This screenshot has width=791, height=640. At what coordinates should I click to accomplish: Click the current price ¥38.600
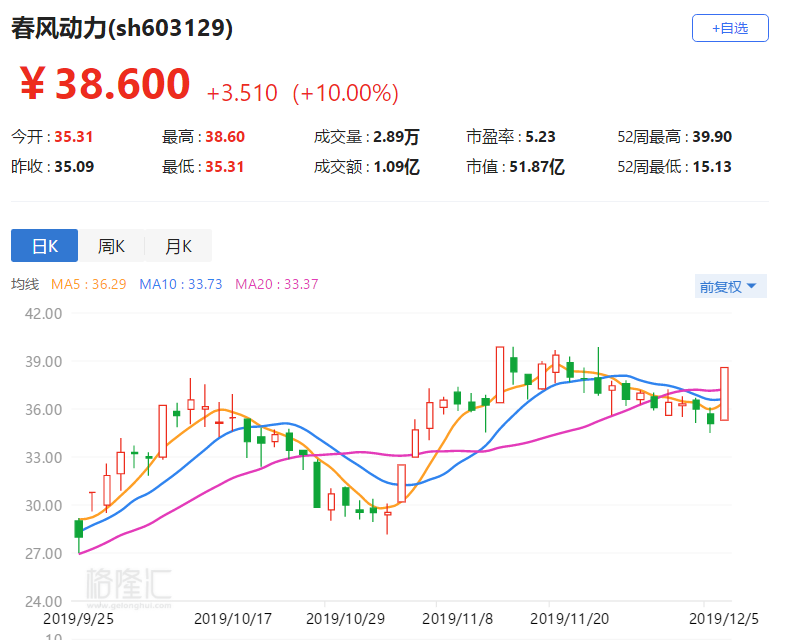pyautogui.click(x=105, y=84)
